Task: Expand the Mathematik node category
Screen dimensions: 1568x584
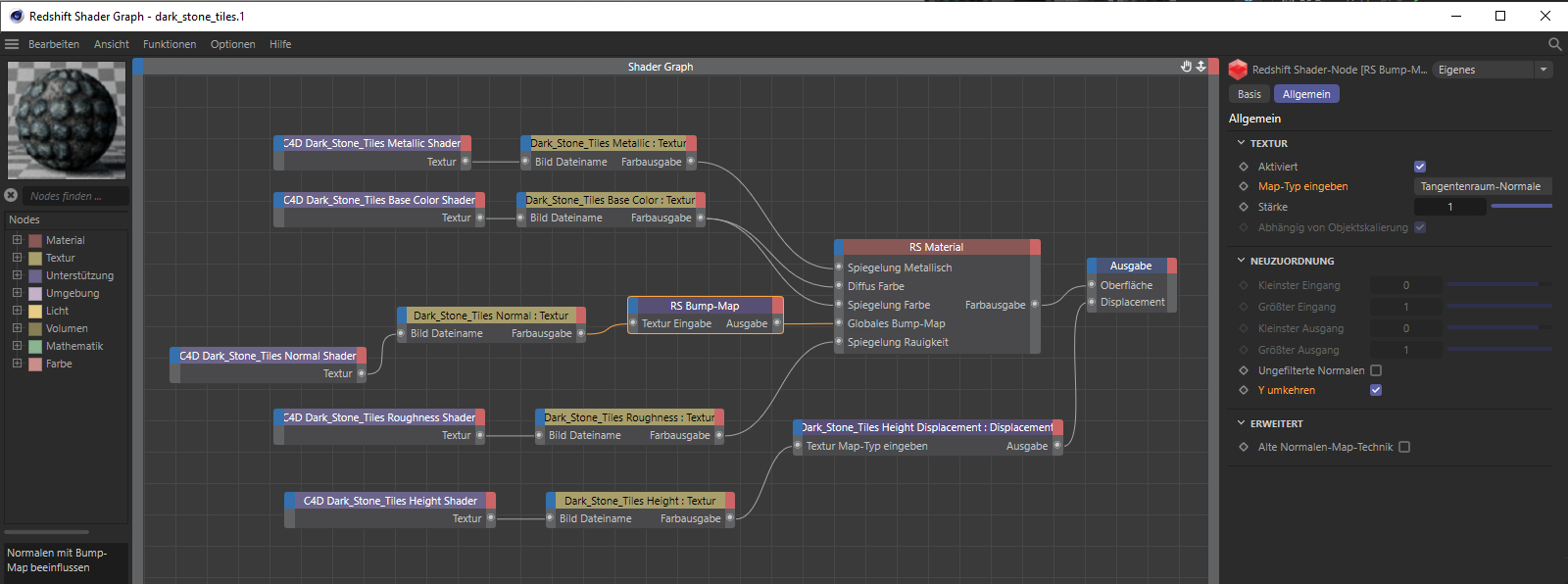Action: [x=17, y=346]
